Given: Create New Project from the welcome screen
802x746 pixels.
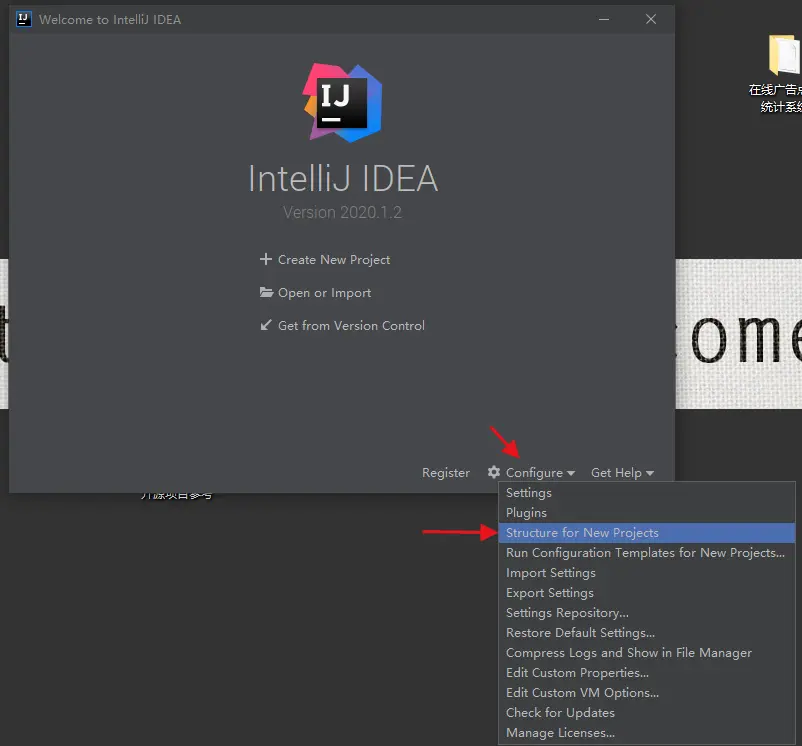Looking at the screenshot, I should coord(325,260).
